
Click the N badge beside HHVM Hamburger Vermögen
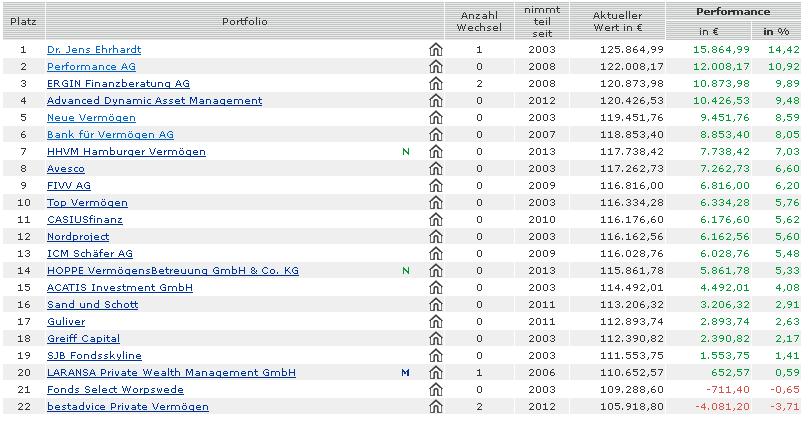point(406,152)
